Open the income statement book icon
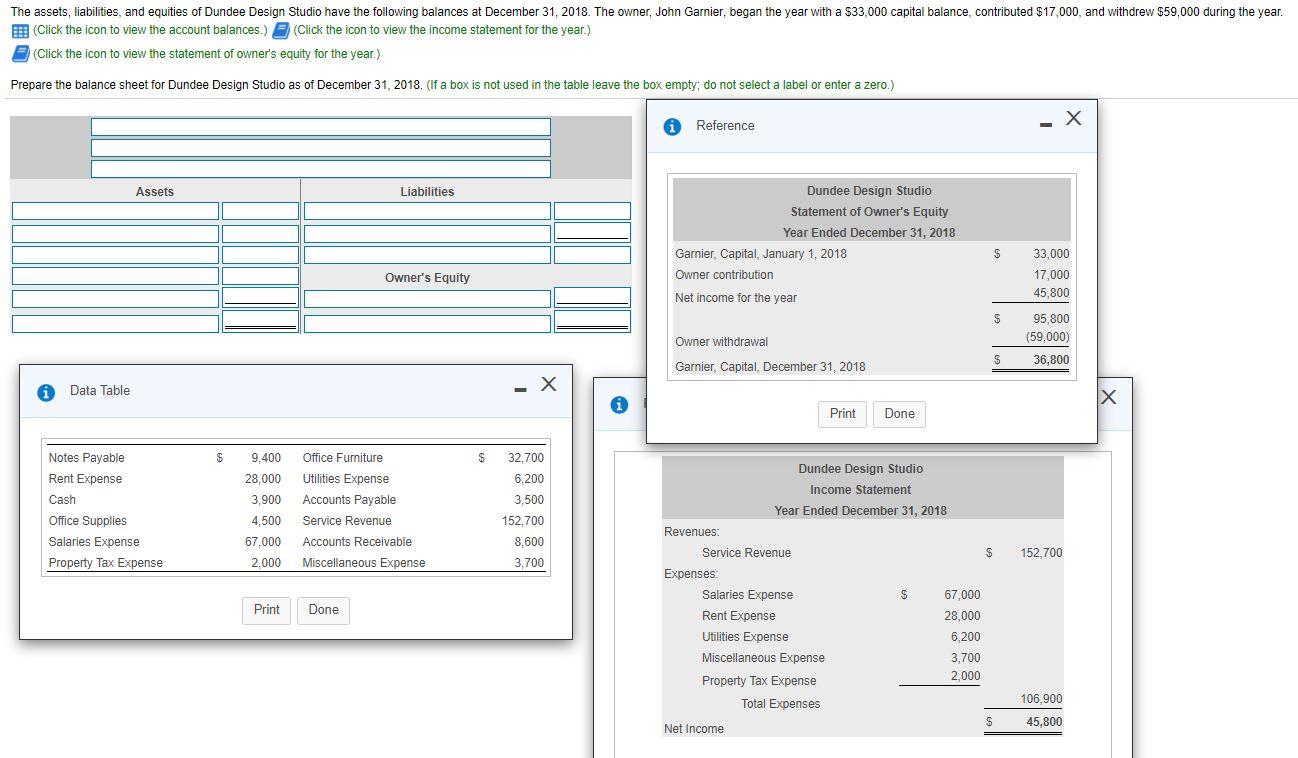Viewport: 1298px width, 758px height. (x=282, y=30)
